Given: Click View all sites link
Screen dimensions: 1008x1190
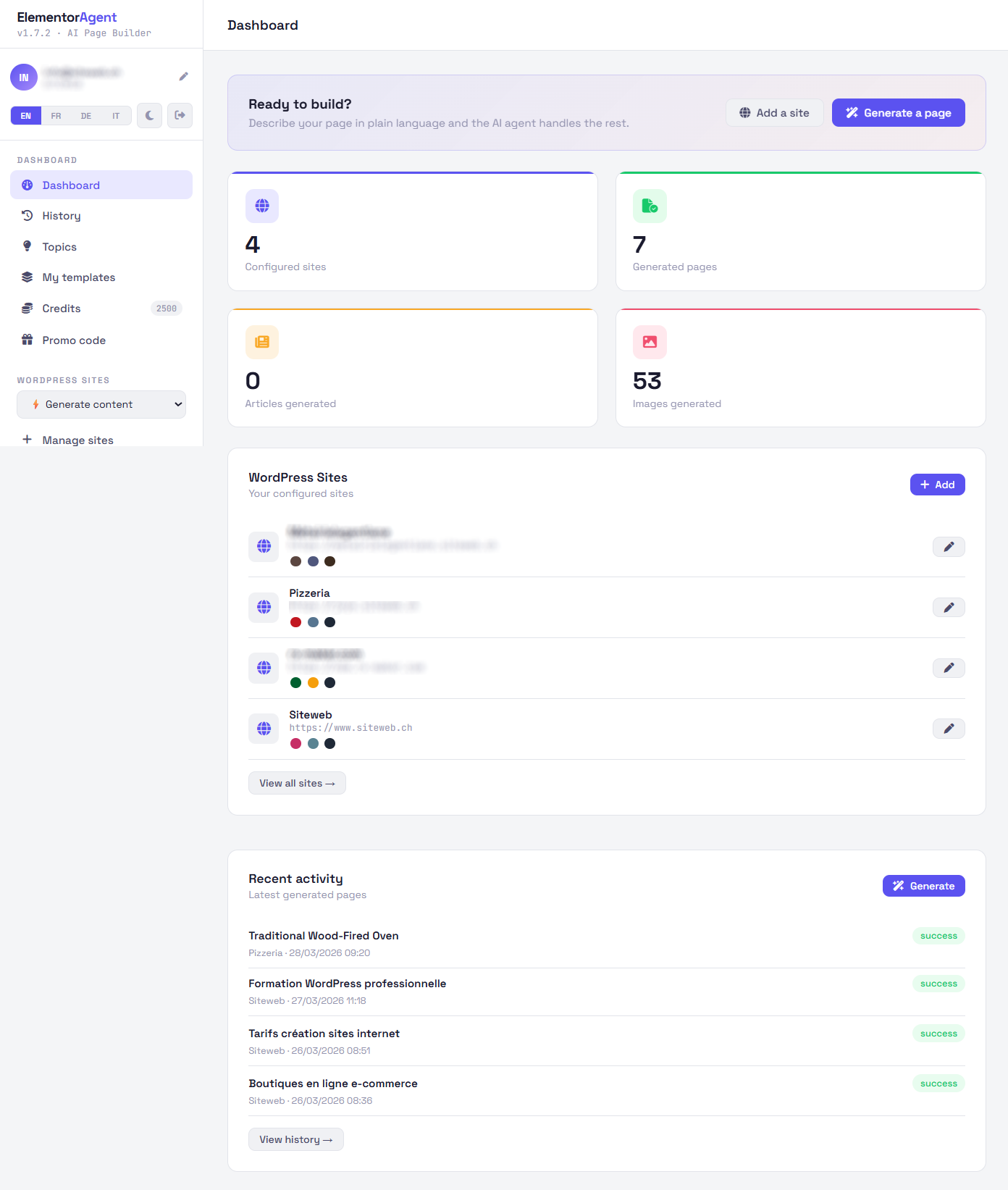Looking at the screenshot, I should tap(297, 783).
